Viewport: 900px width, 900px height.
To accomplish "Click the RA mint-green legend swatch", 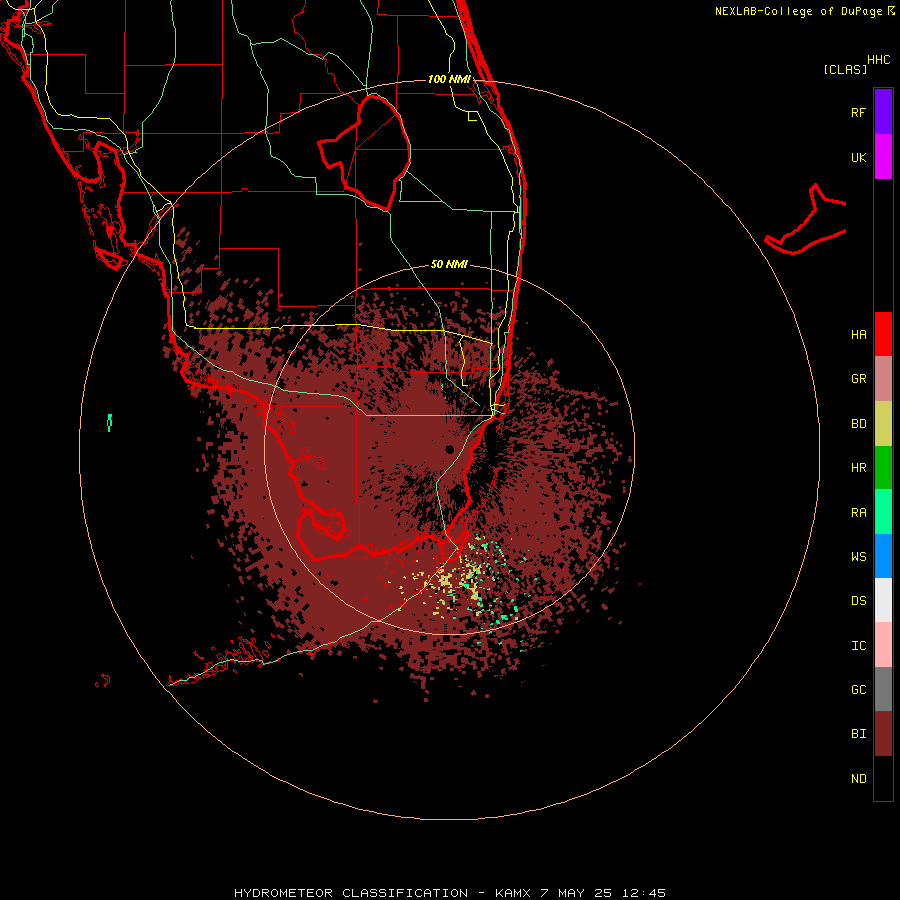I will click(x=883, y=512).
